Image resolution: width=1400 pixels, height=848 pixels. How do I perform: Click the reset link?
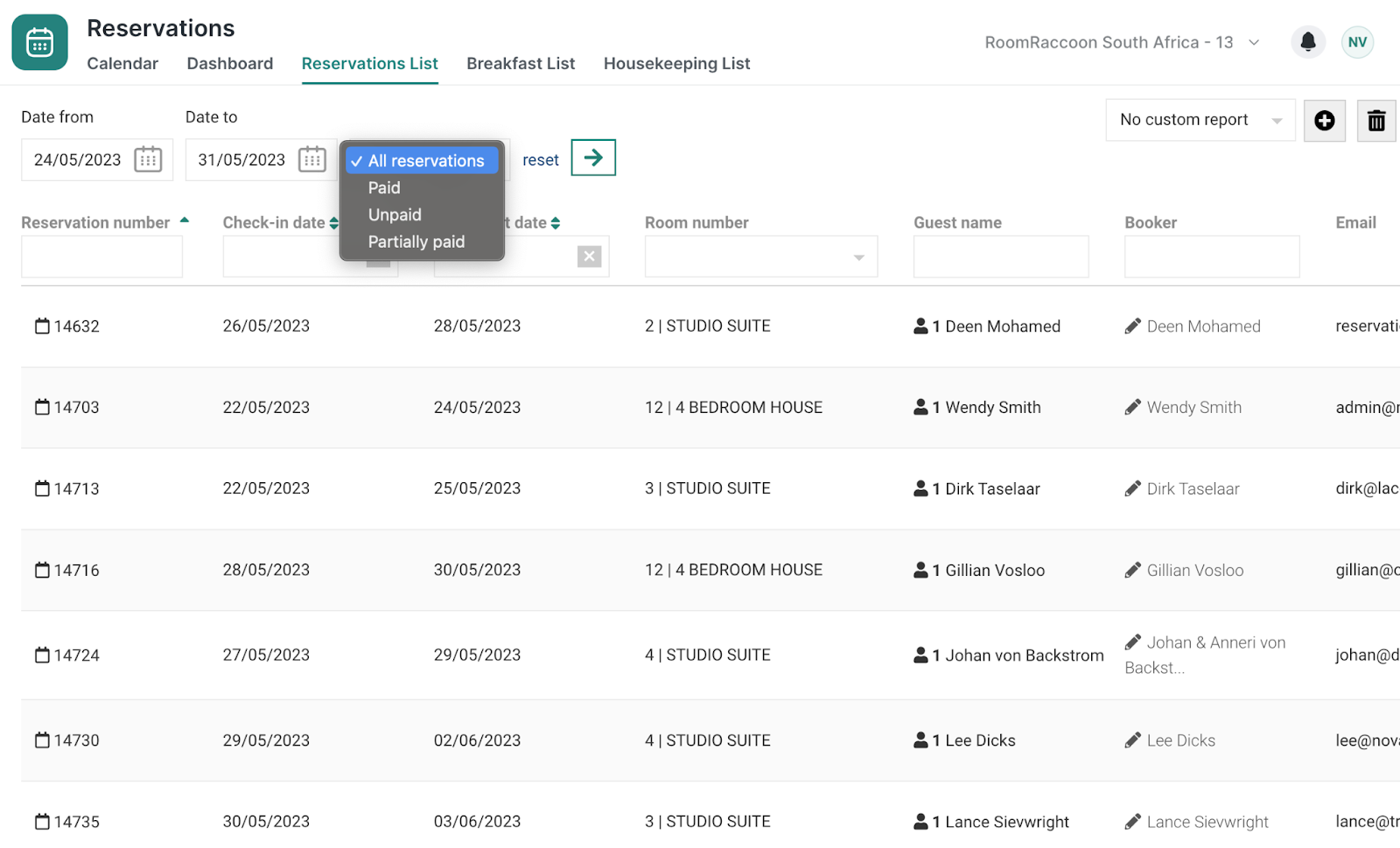pyautogui.click(x=541, y=160)
